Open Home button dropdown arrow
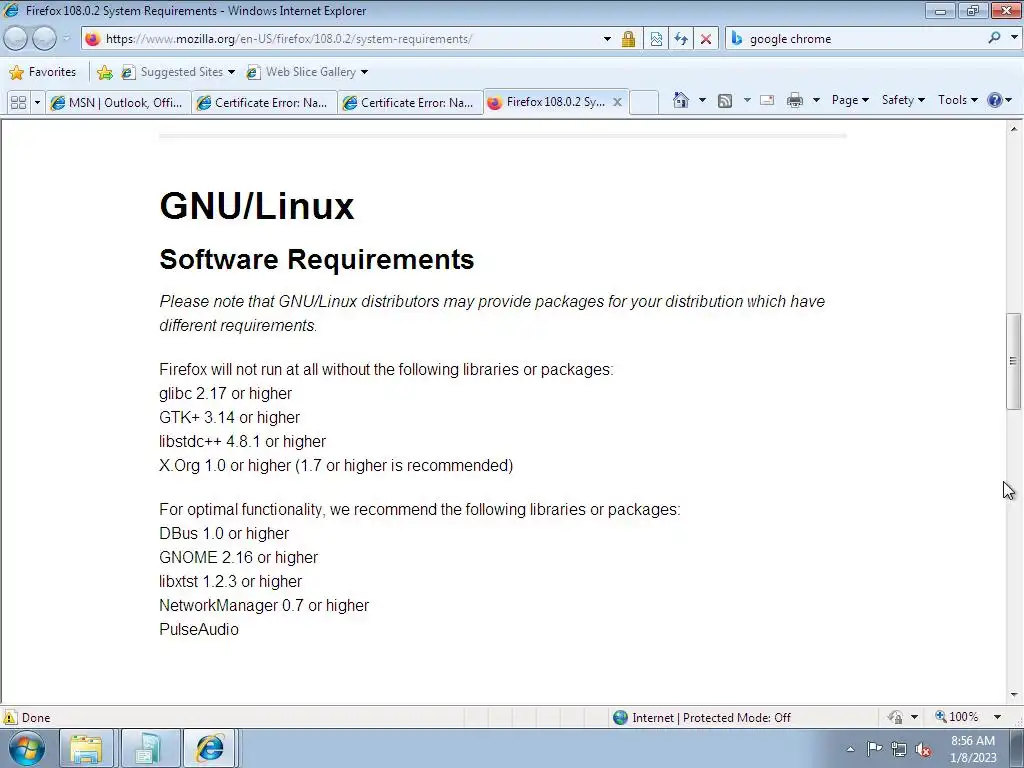Viewport: 1024px width, 768px height. (702, 101)
